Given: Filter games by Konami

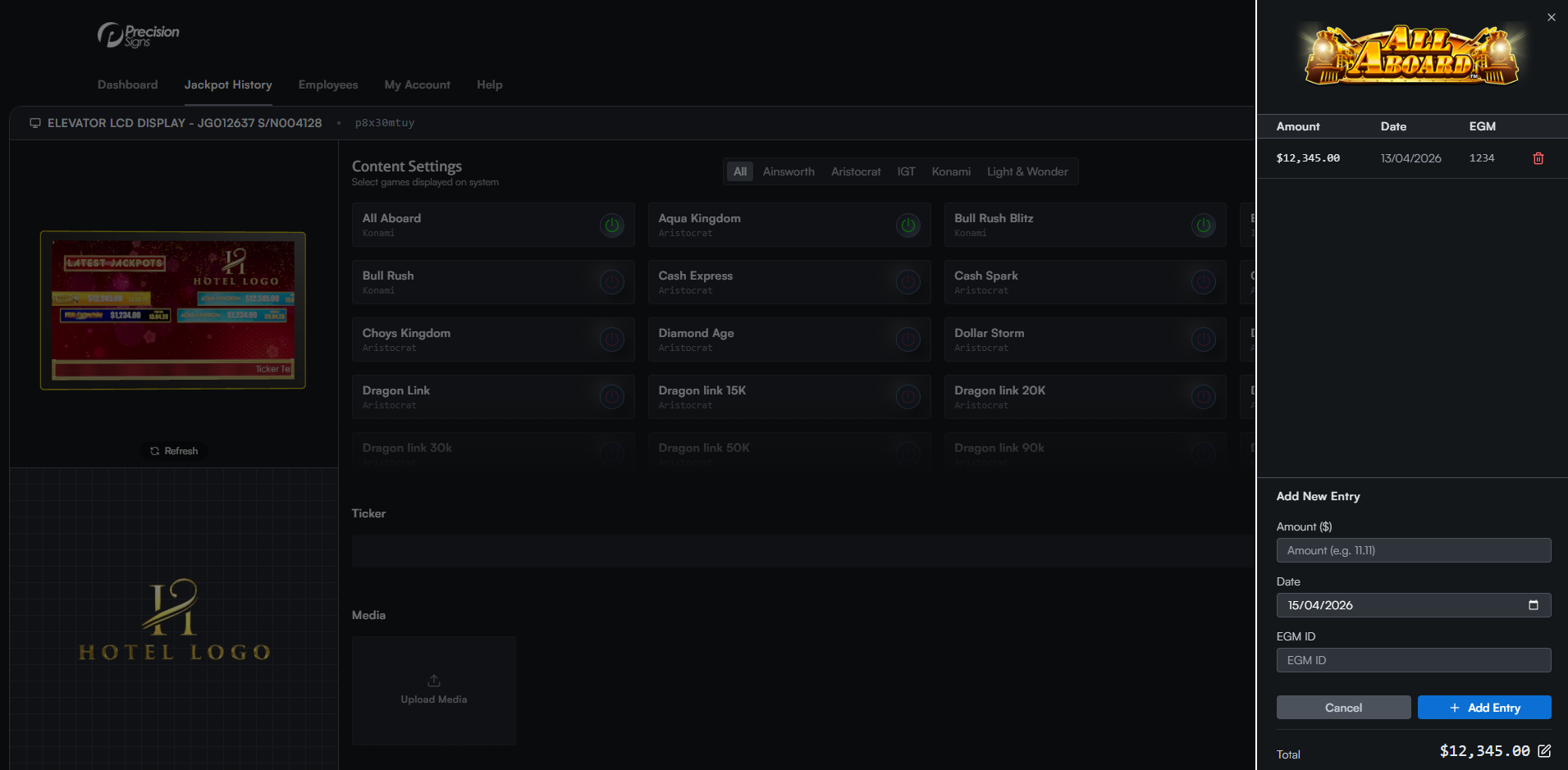Looking at the screenshot, I should point(950,171).
